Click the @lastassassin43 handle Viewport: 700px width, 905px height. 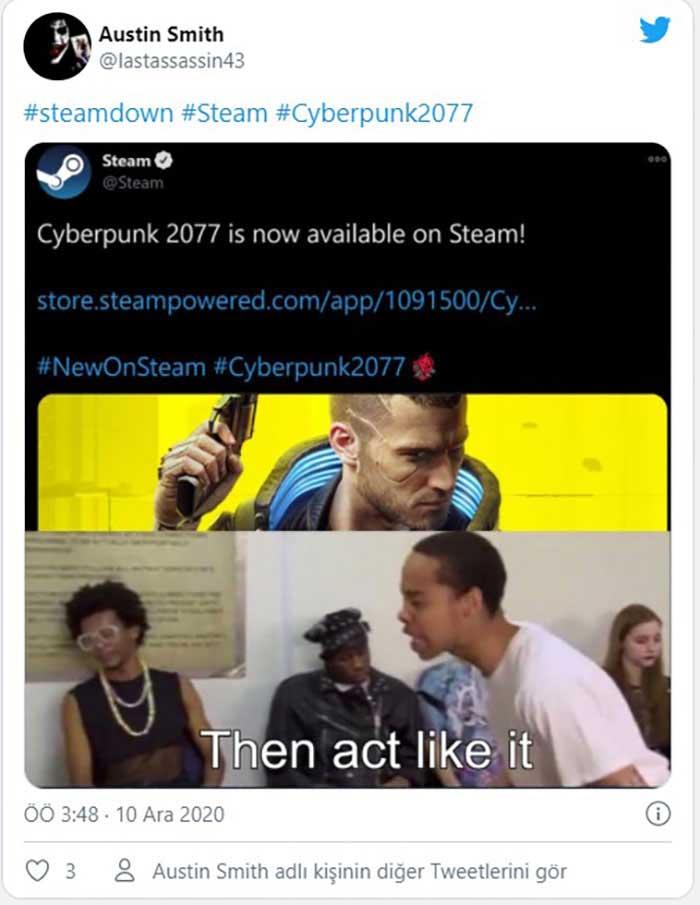point(172,61)
